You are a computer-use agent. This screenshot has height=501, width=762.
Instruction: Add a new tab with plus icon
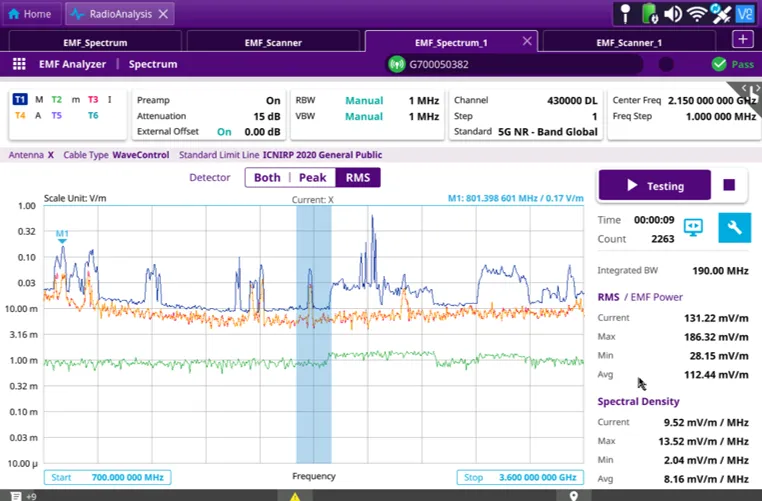pyautogui.click(x=742, y=39)
